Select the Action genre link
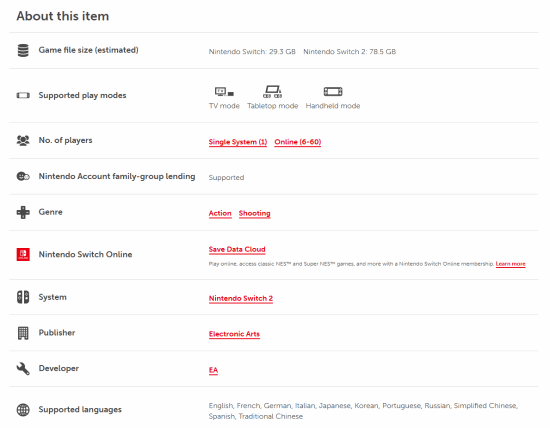 point(220,213)
